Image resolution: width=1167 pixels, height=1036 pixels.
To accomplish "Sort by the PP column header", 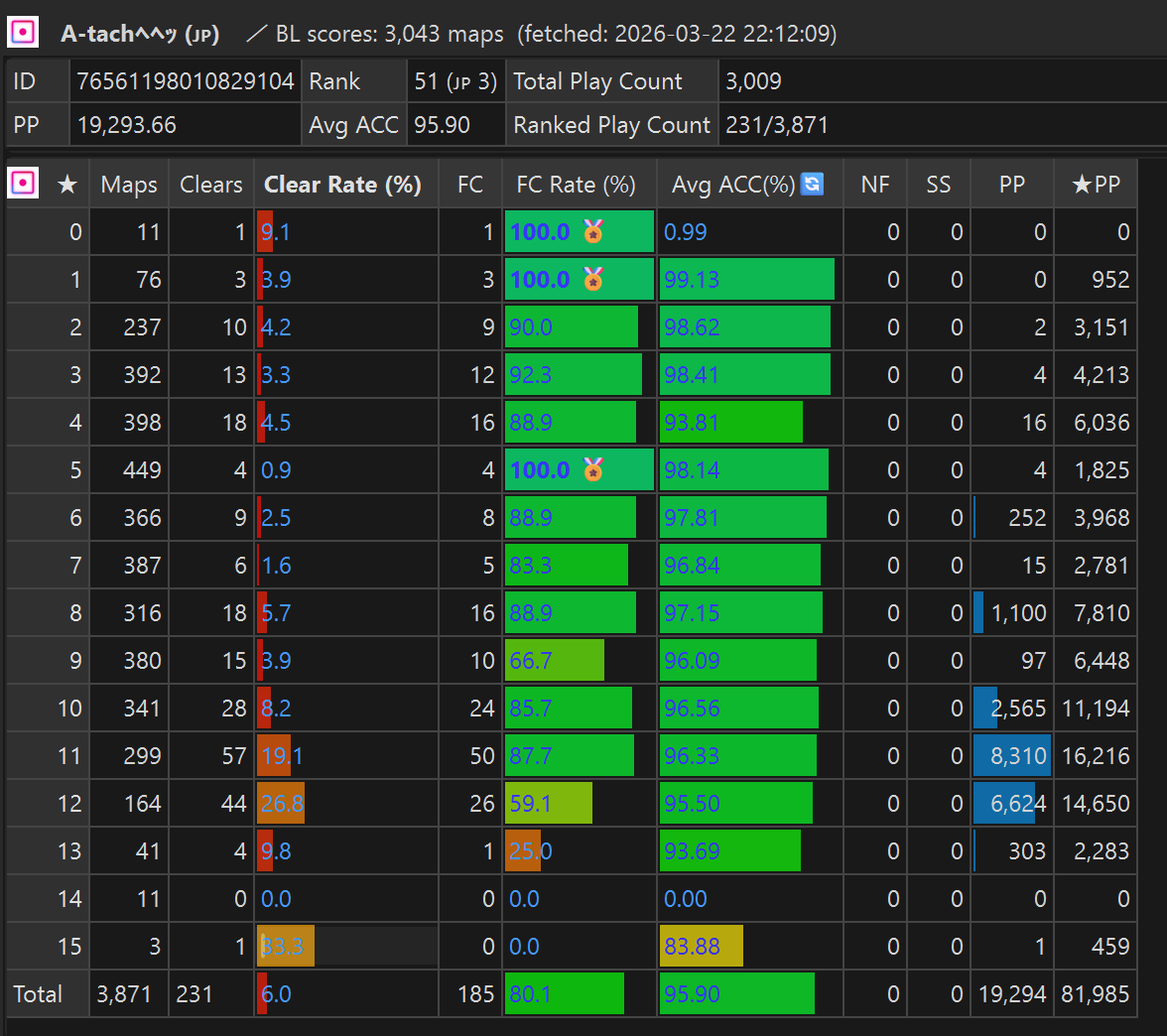I will click(x=1012, y=184).
